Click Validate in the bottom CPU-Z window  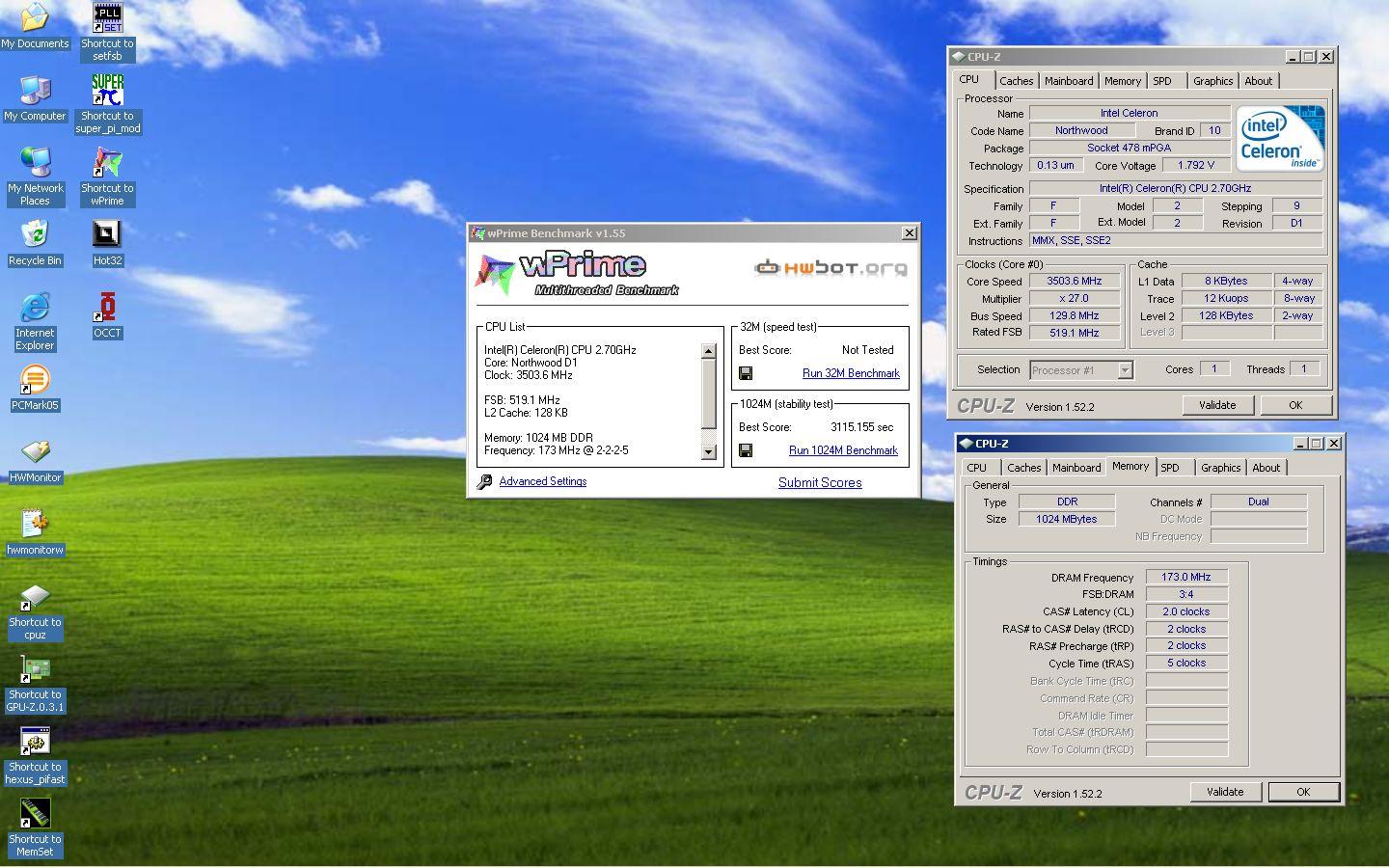tap(1225, 792)
